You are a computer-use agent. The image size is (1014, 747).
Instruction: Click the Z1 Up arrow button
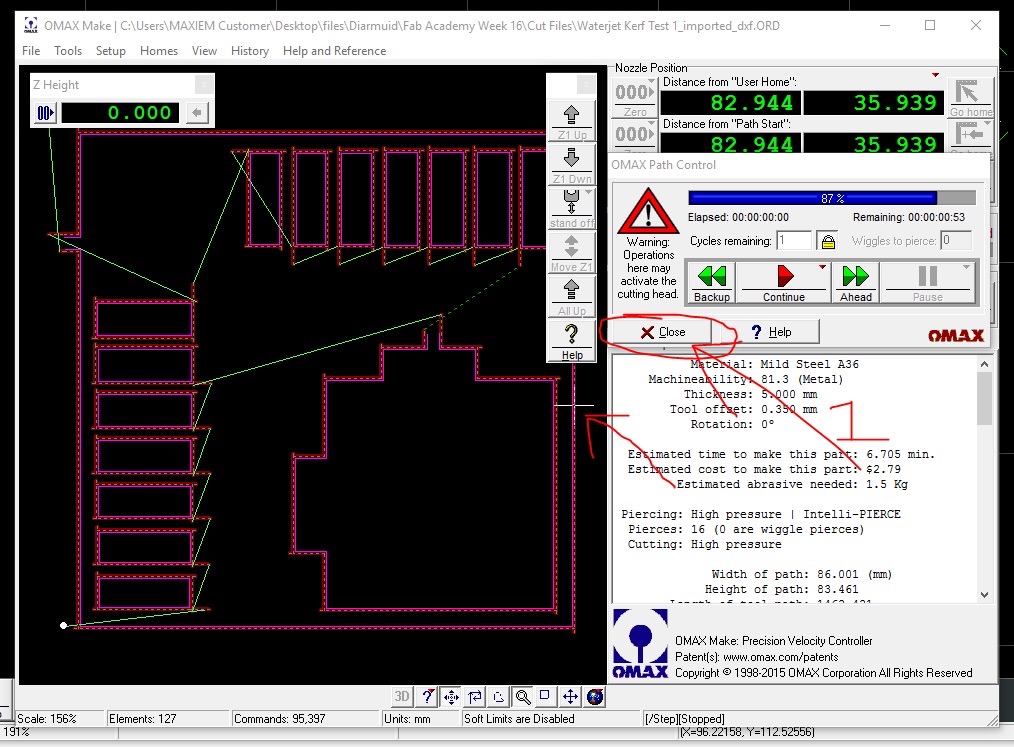(571, 121)
